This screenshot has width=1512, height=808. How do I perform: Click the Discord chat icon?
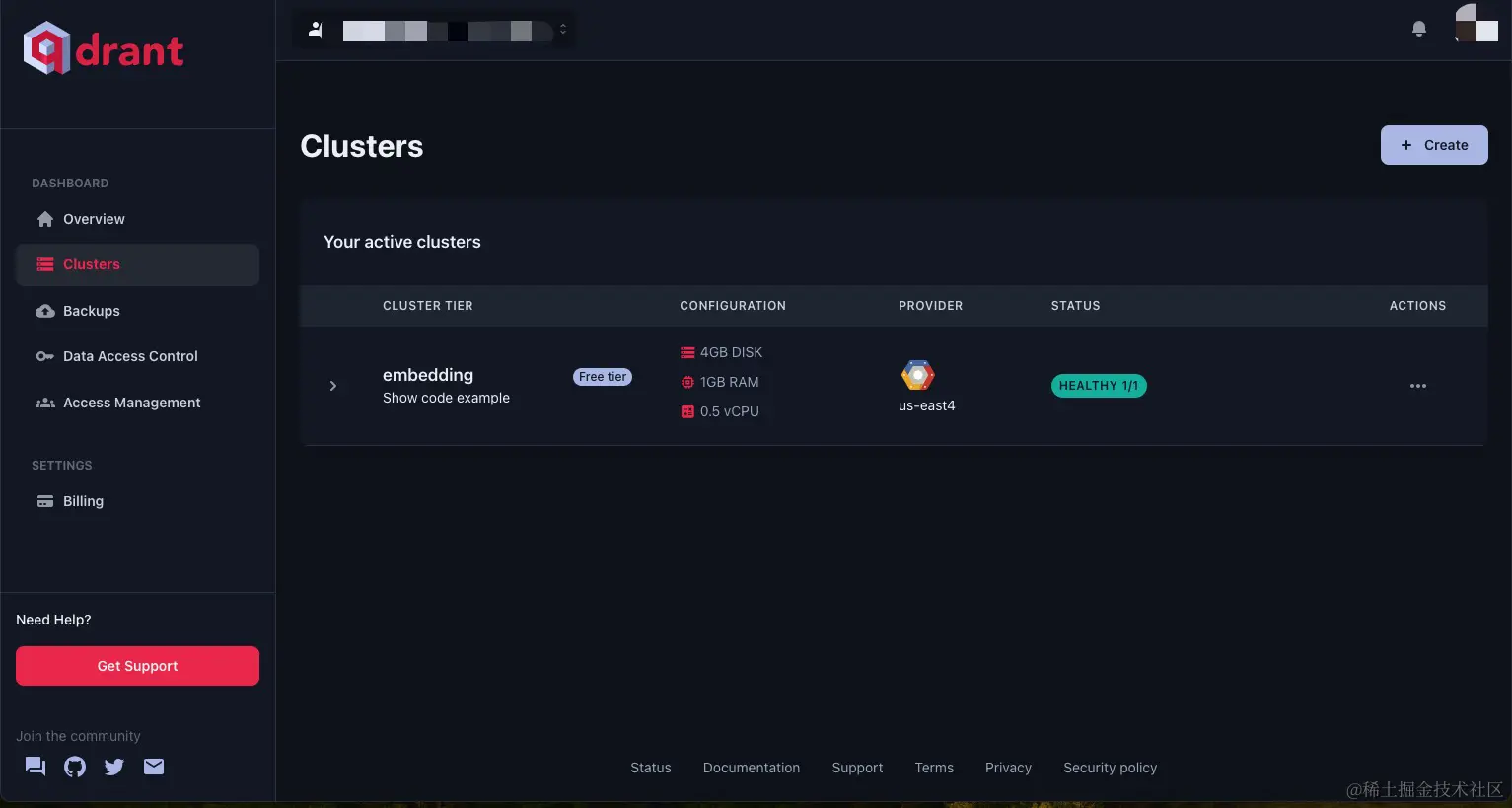(x=35, y=766)
